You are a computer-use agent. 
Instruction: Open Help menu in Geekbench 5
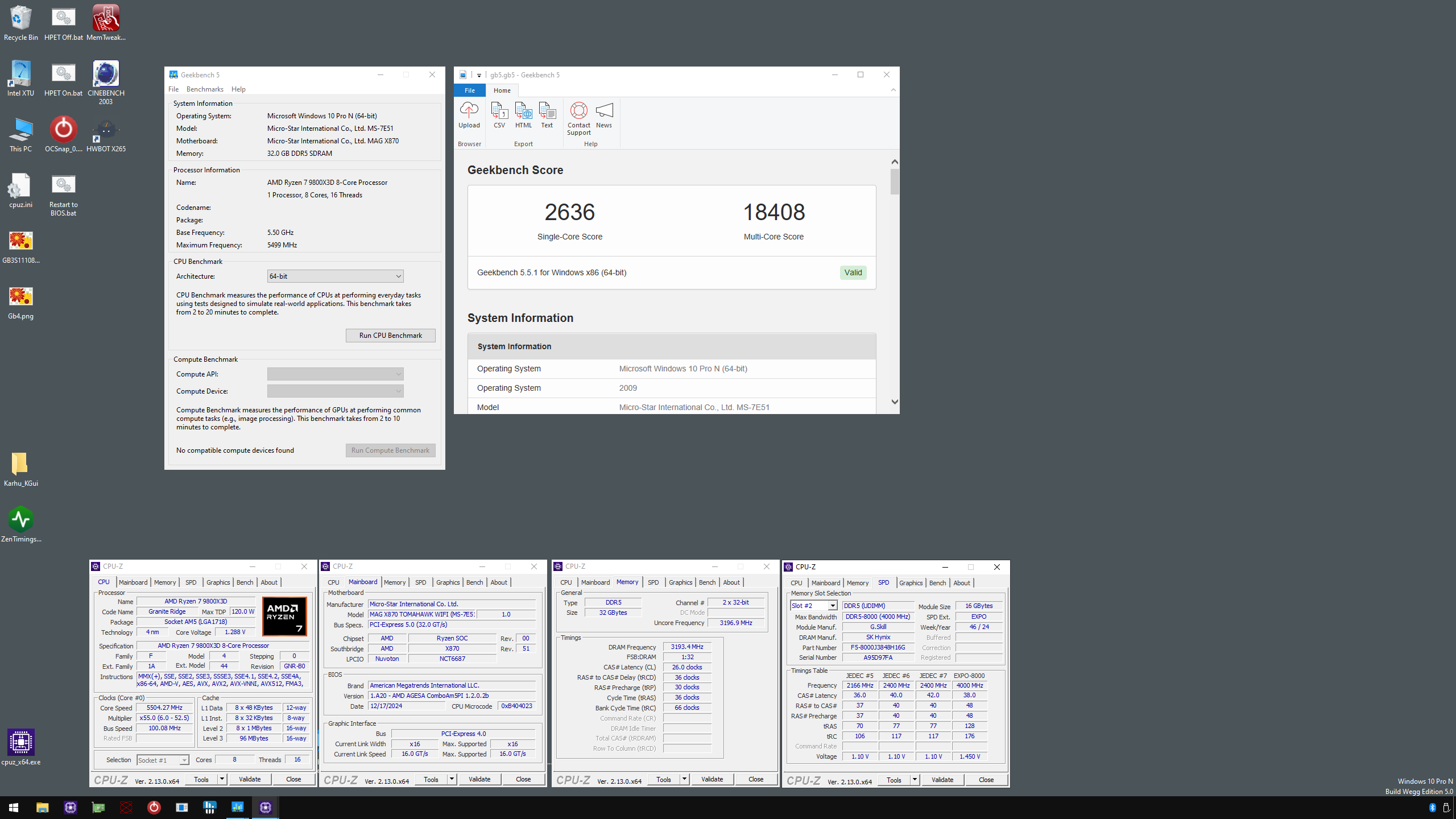coord(238,89)
